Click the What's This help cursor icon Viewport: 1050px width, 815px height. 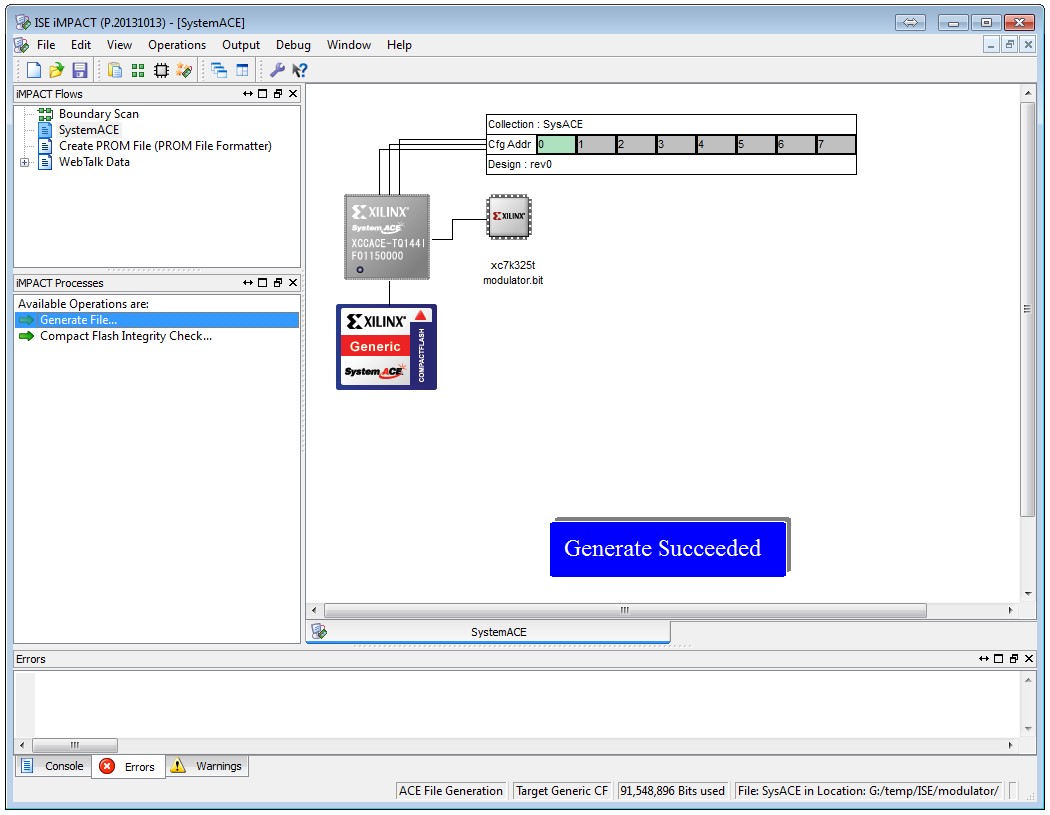pos(299,70)
